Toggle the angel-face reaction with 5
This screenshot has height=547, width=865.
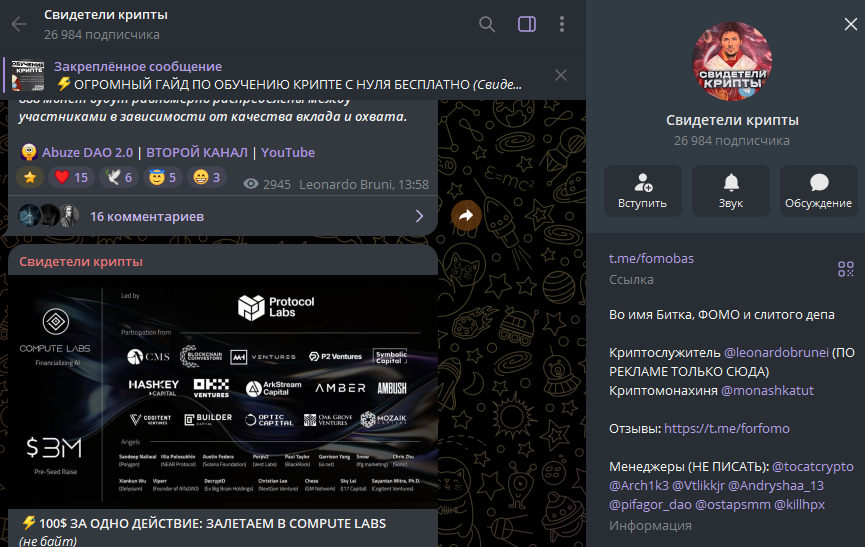[x=163, y=178]
